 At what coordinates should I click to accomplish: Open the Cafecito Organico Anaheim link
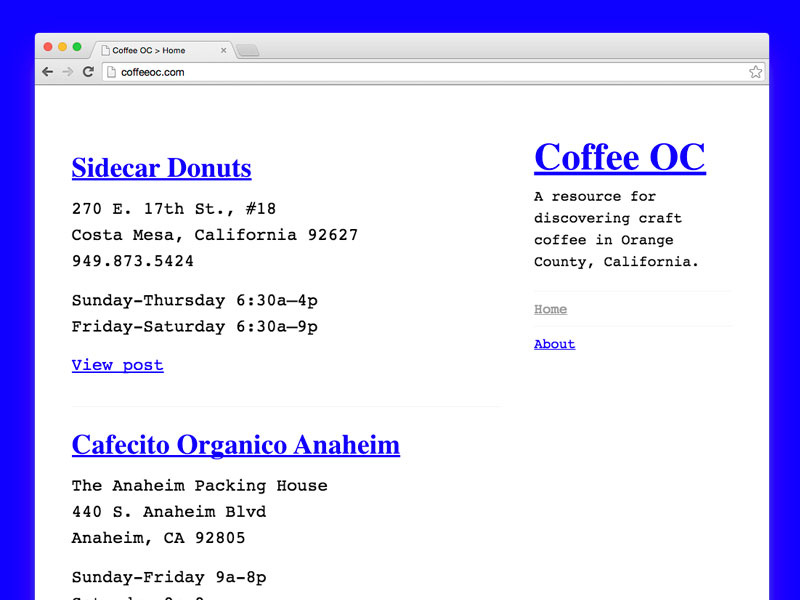coord(236,444)
